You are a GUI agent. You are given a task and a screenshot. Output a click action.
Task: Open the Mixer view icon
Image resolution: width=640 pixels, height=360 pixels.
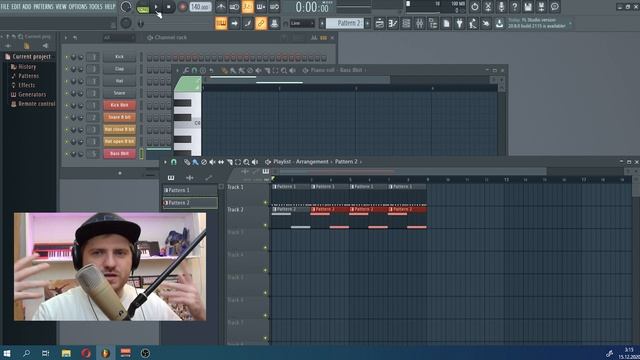coord(420,24)
